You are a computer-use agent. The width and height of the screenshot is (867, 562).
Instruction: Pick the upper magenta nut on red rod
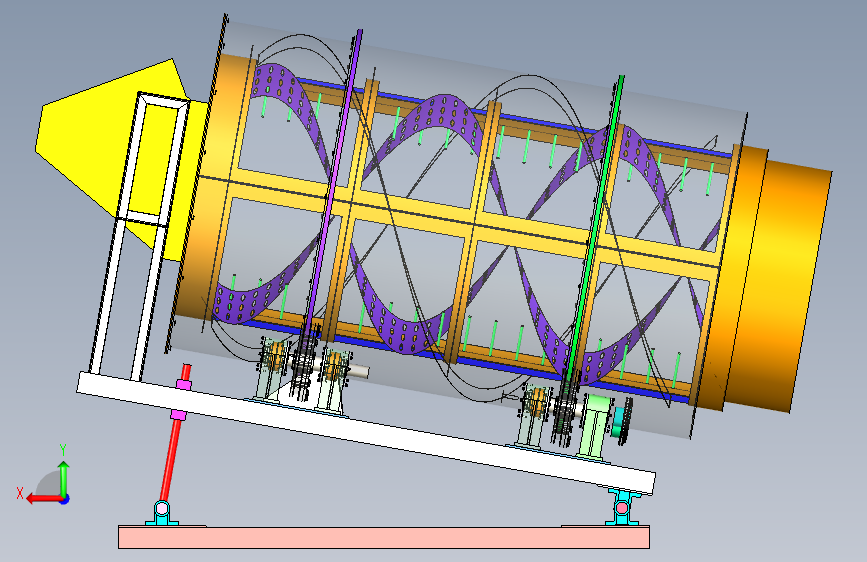[x=184, y=383]
